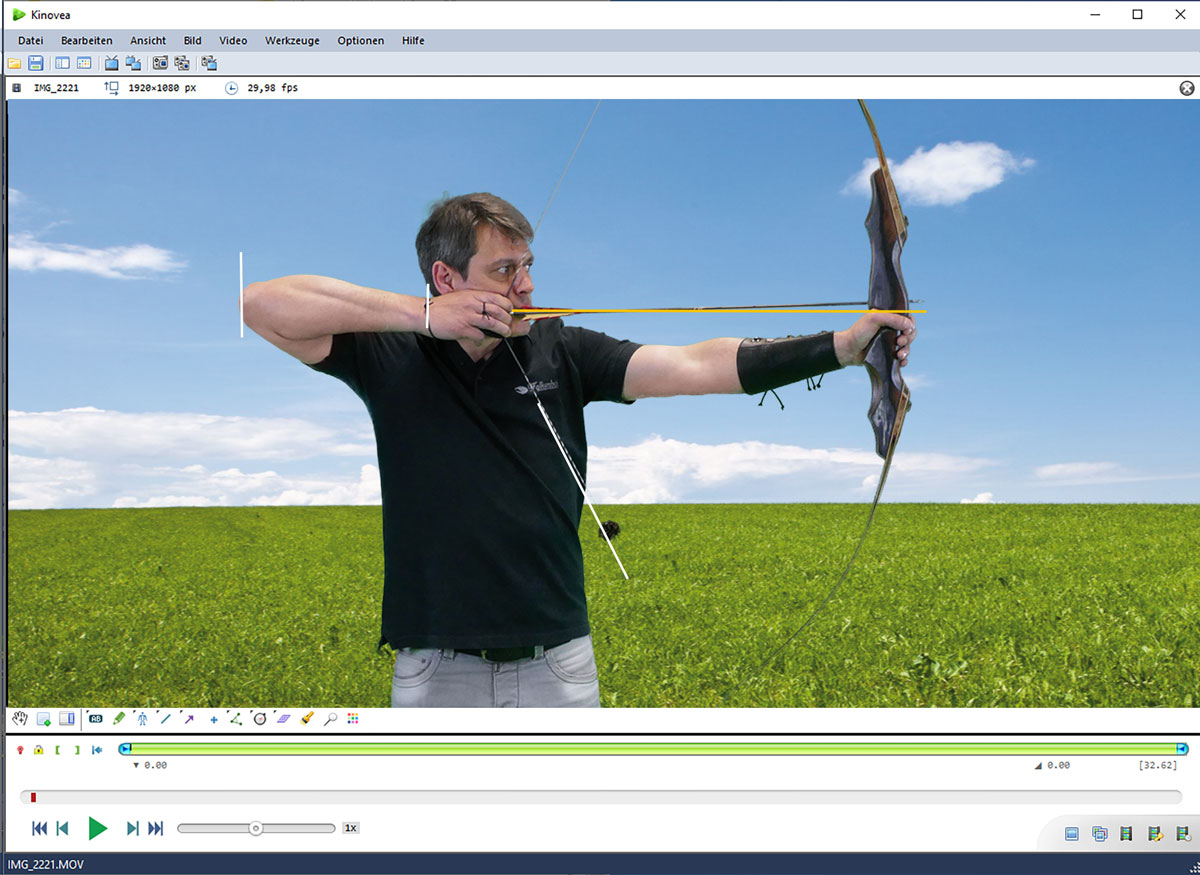Choose the chronometer stopwatch tool
Screen dimensions: 1200x875
(x=260, y=718)
